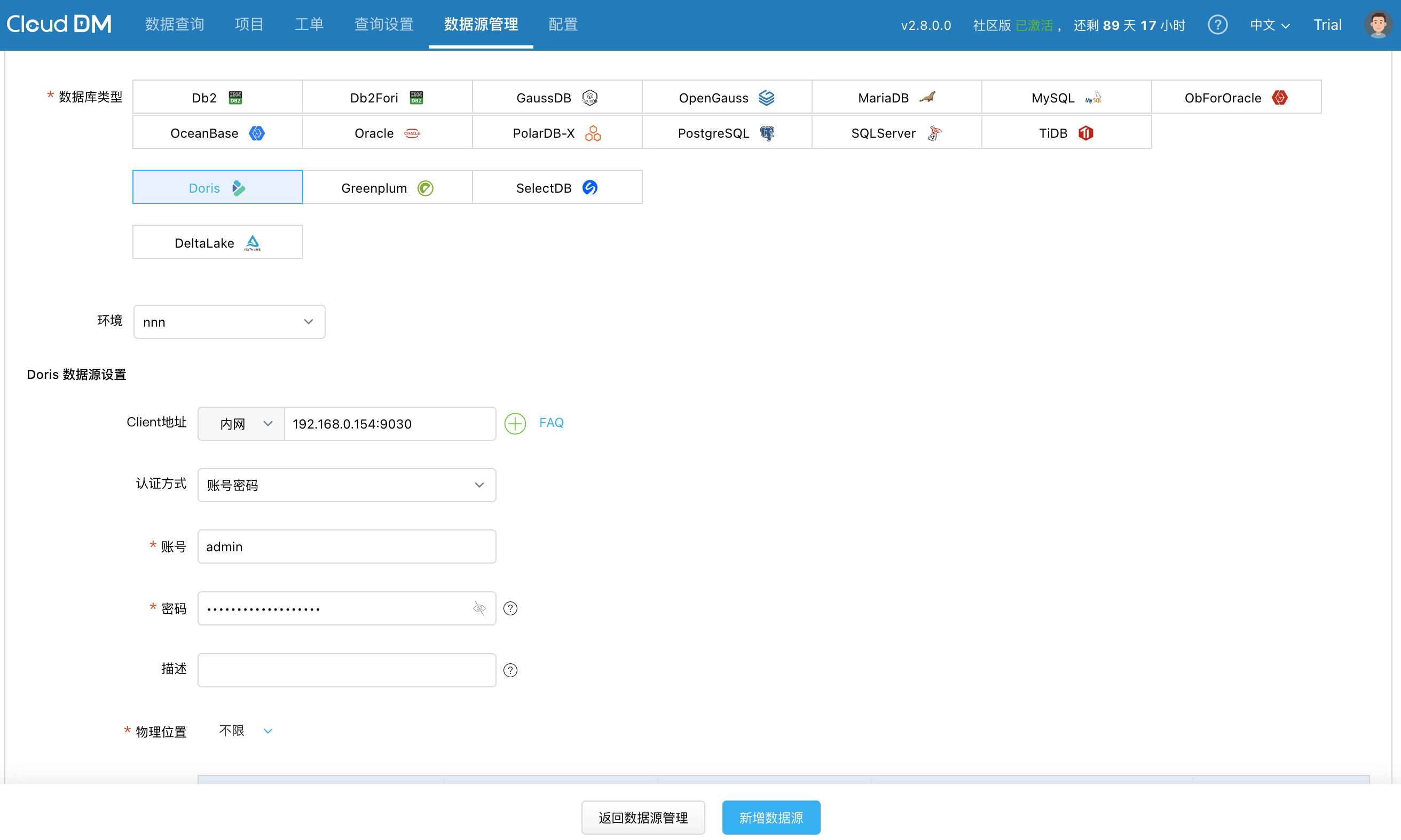Click the help question mark in the top bar
The image size is (1401, 840).
tap(1217, 25)
